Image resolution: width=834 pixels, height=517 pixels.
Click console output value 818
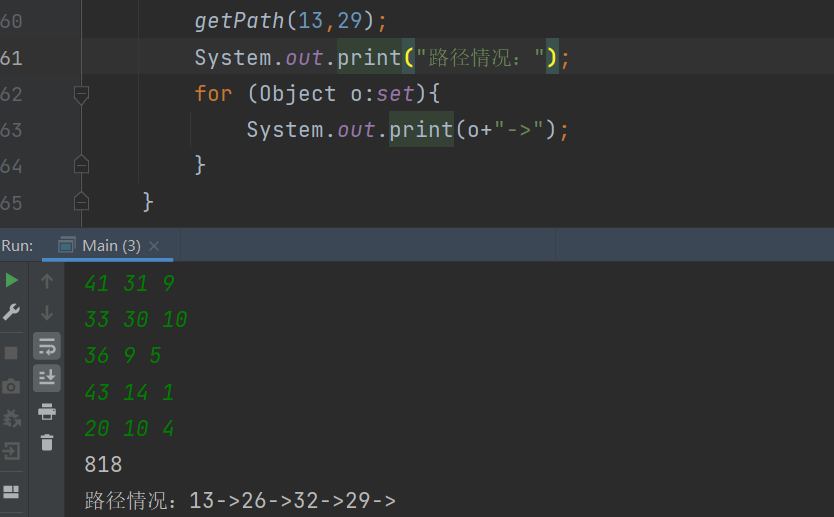pos(103,464)
